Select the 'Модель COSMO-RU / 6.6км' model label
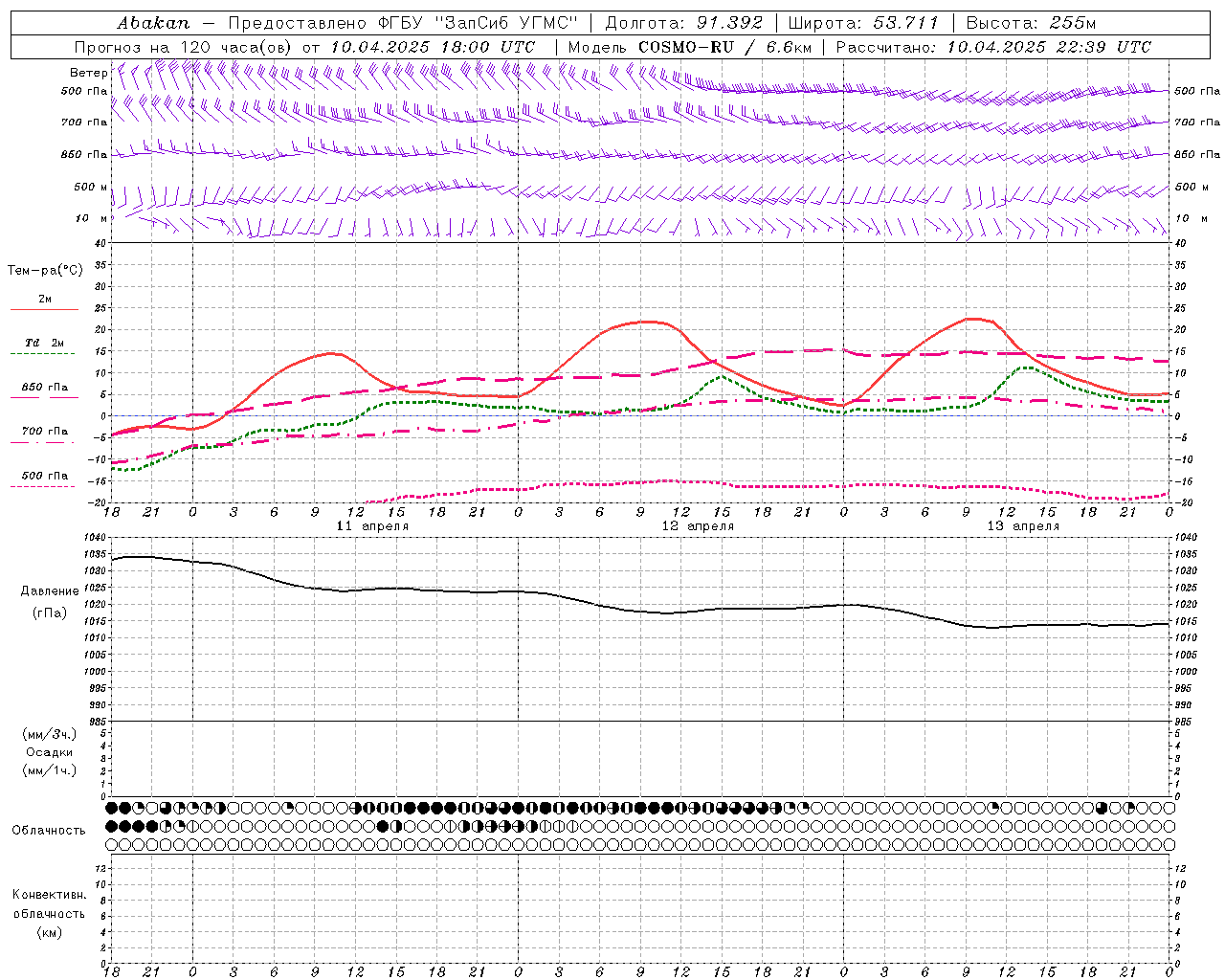 689,47
